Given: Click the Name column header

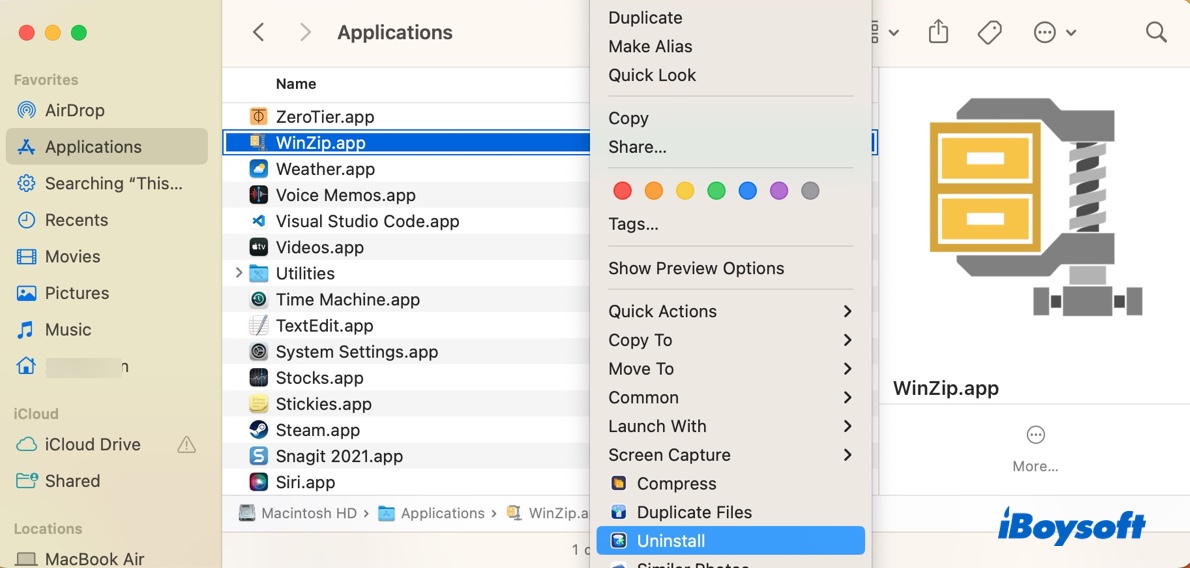Looking at the screenshot, I should click(x=296, y=84).
